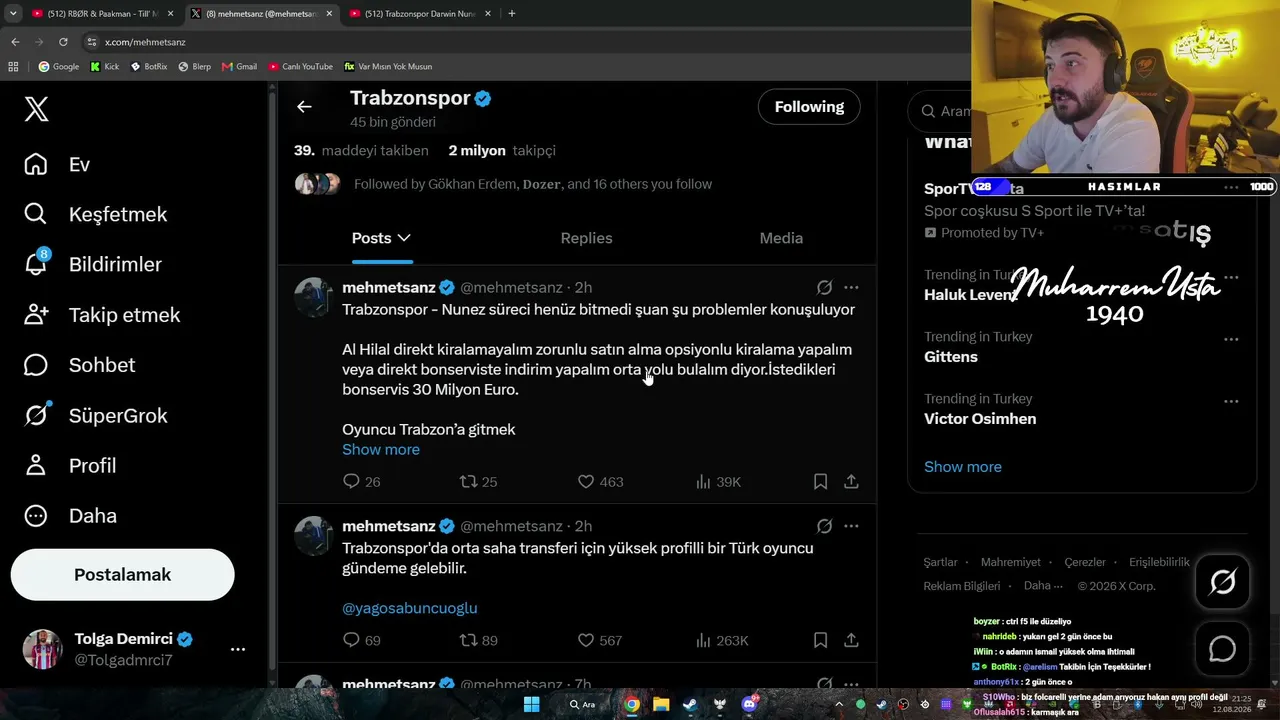Open the @yagosabuncuoglu mention link

(x=410, y=608)
